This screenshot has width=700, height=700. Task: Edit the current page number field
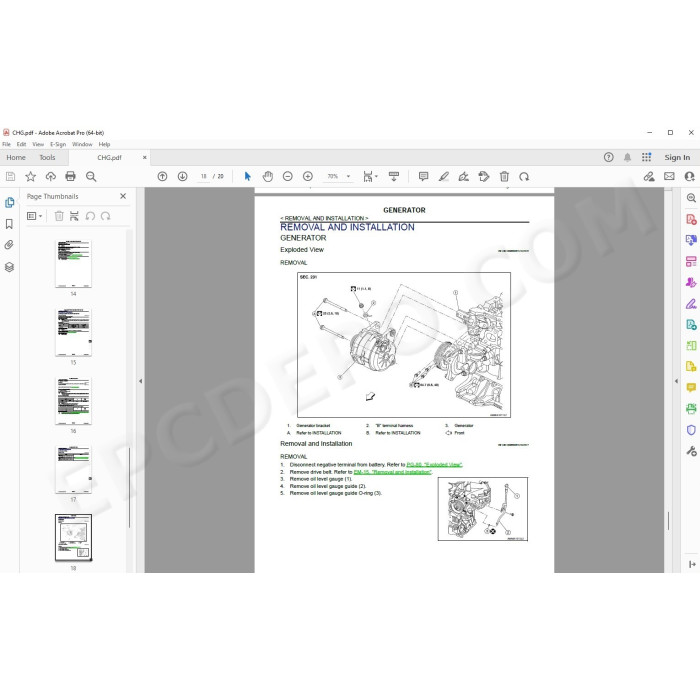click(204, 176)
